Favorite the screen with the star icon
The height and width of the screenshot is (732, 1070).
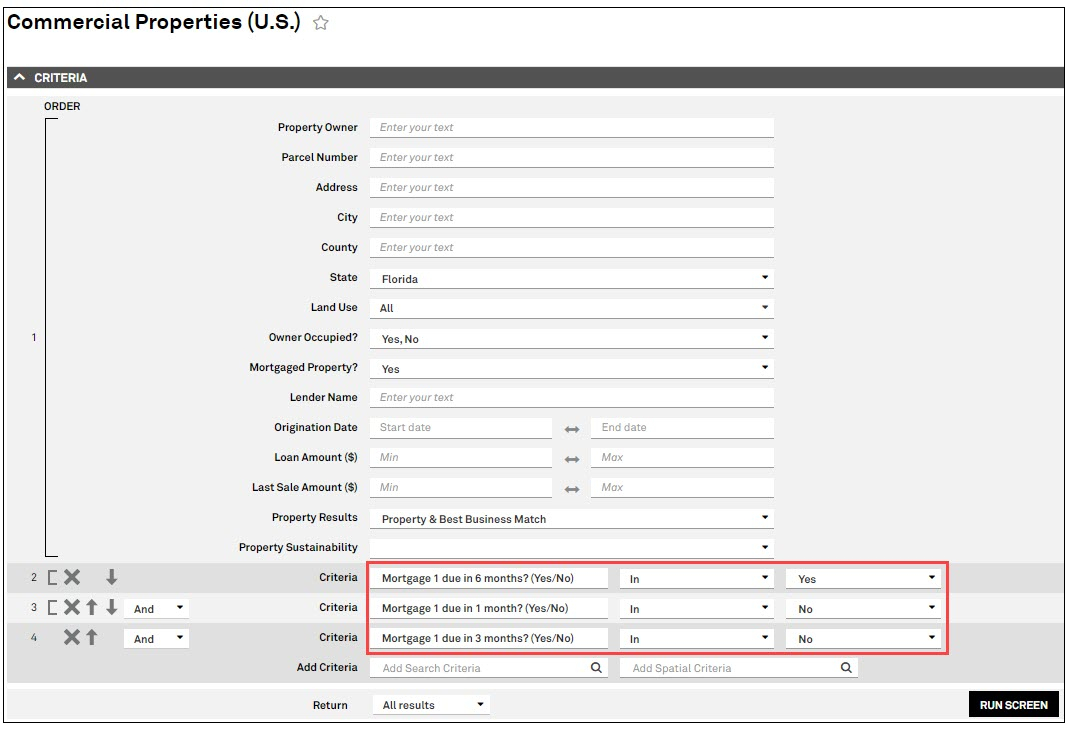pyautogui.click(x=321, y=23)
